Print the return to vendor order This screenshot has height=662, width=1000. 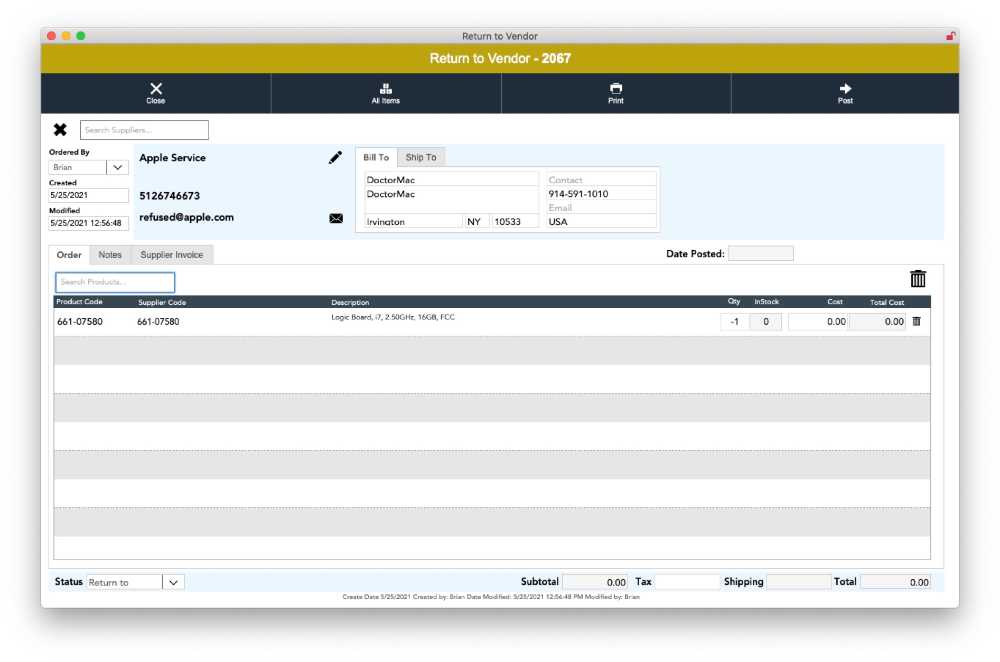[x=615, y=93]
